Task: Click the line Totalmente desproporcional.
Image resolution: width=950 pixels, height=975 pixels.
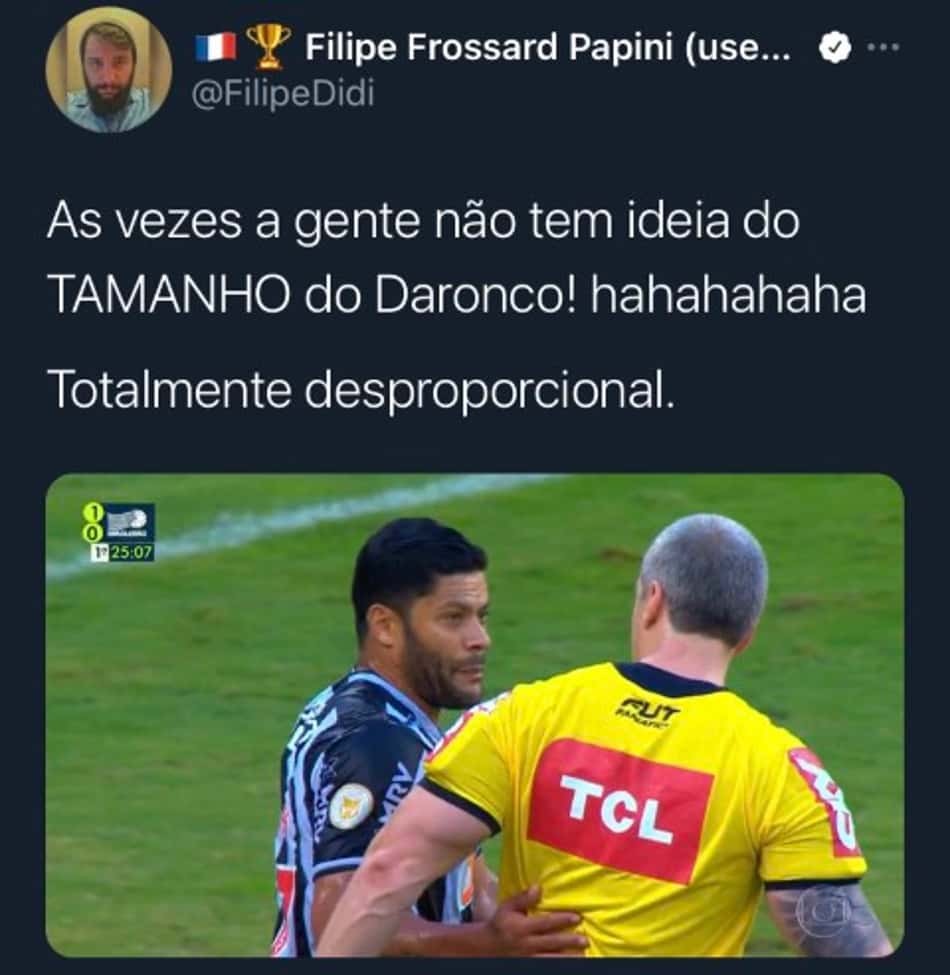Action: pyautogui.click(x=361, y=391)
